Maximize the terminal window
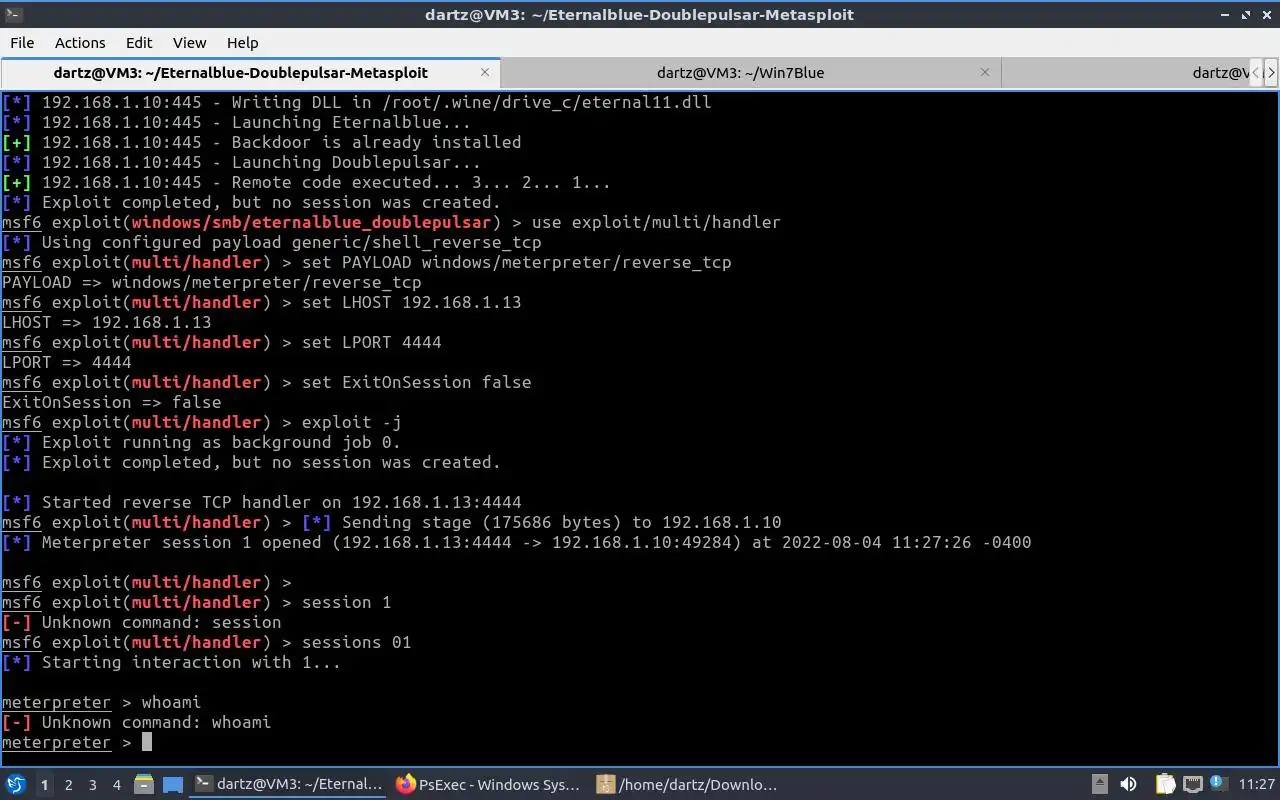The width and height of the screenshot is (1280, 800). pos(1247,14)
